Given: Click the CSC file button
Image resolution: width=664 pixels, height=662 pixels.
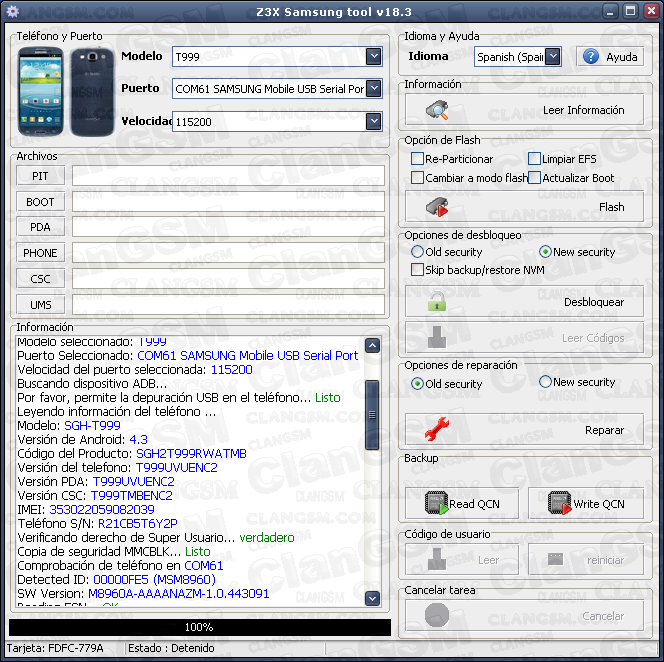Looking at the screenshot, I should tap(40, 279).
